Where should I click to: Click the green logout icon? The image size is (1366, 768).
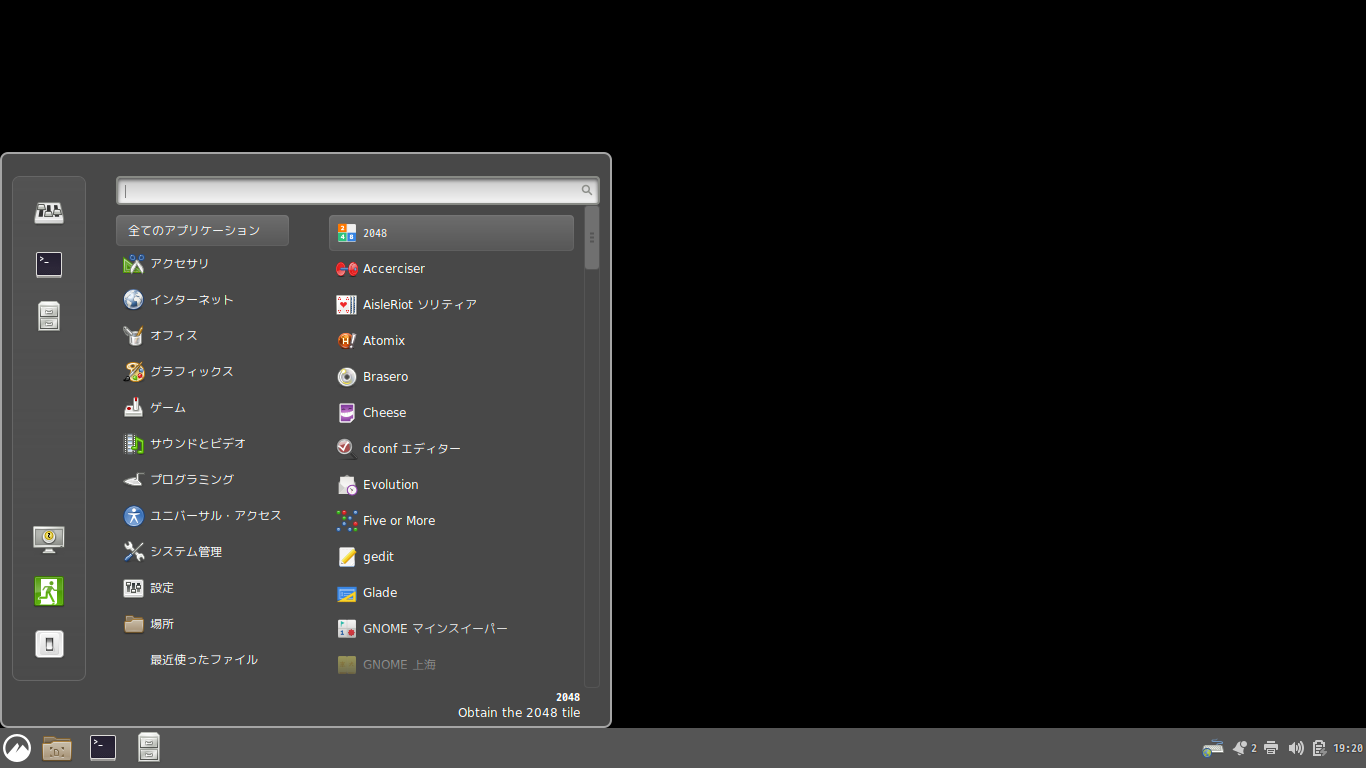[49, 591]
